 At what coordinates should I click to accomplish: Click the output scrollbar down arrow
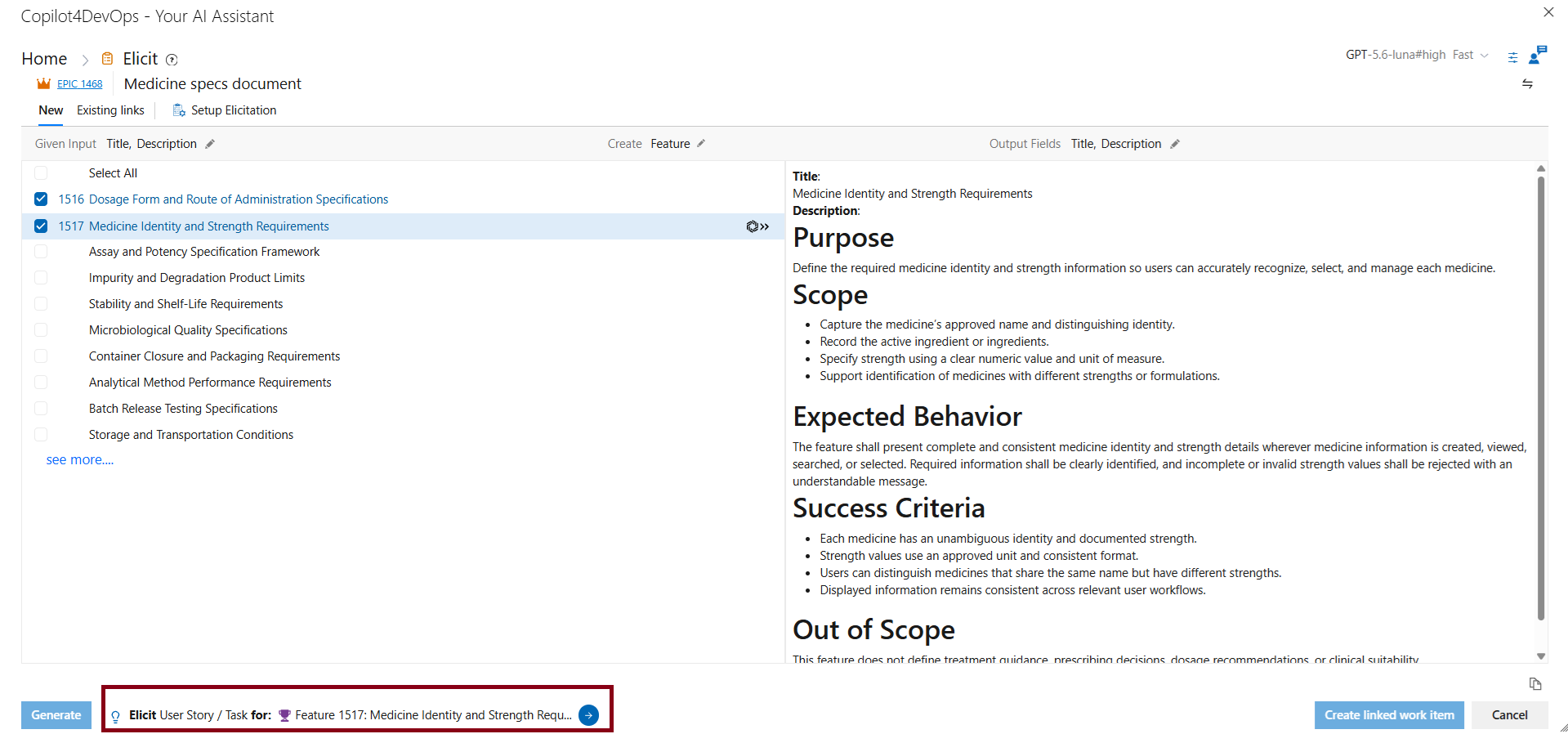click(1541, 656)
